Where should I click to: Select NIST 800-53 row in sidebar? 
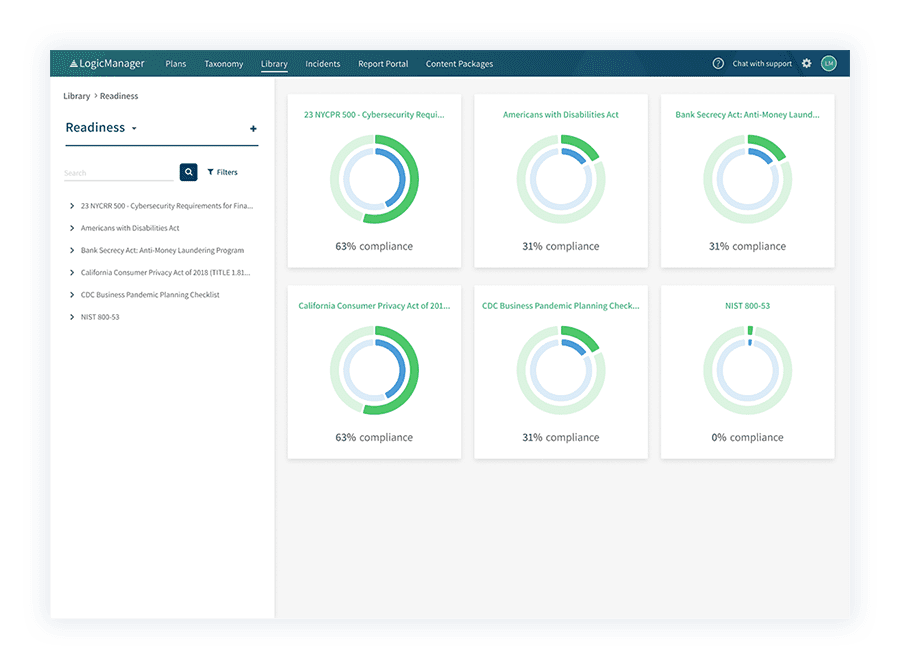point(100,317)
